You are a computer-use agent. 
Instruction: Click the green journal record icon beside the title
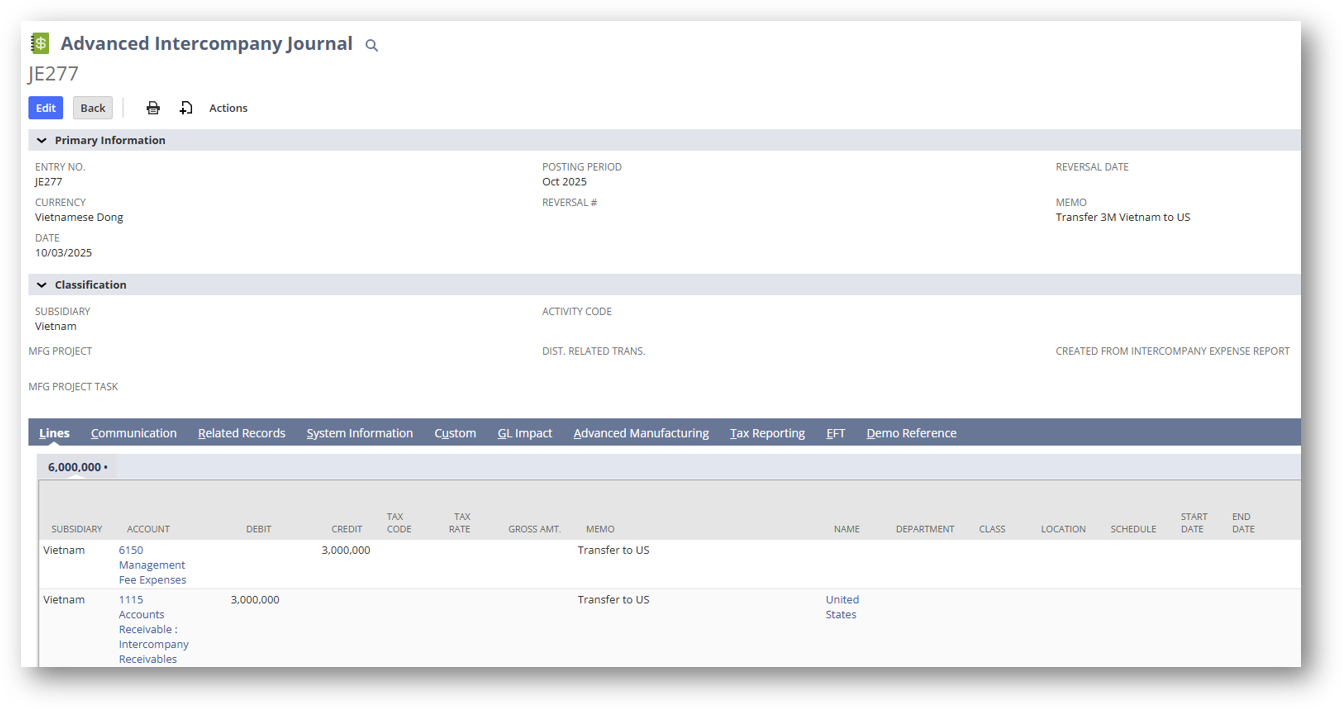coord(39,43)
